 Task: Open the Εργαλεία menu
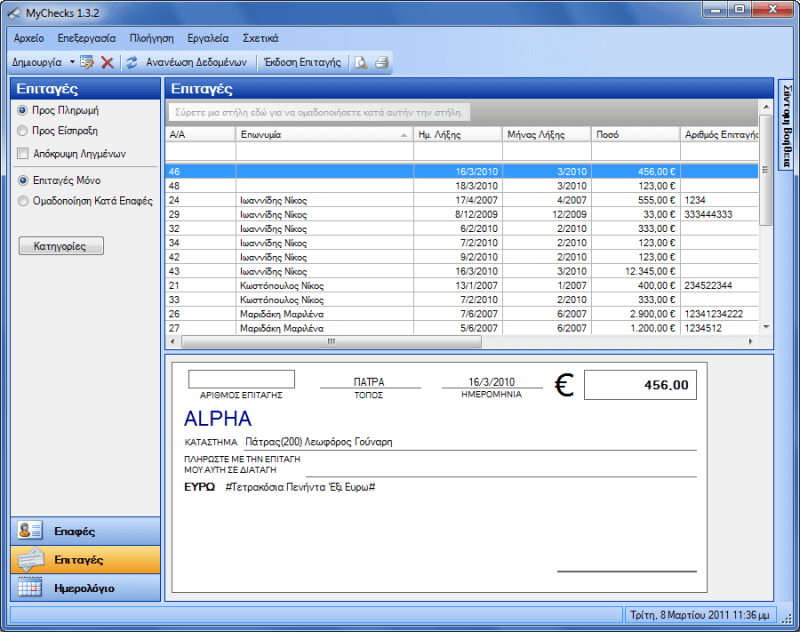[x=208, y=38]
